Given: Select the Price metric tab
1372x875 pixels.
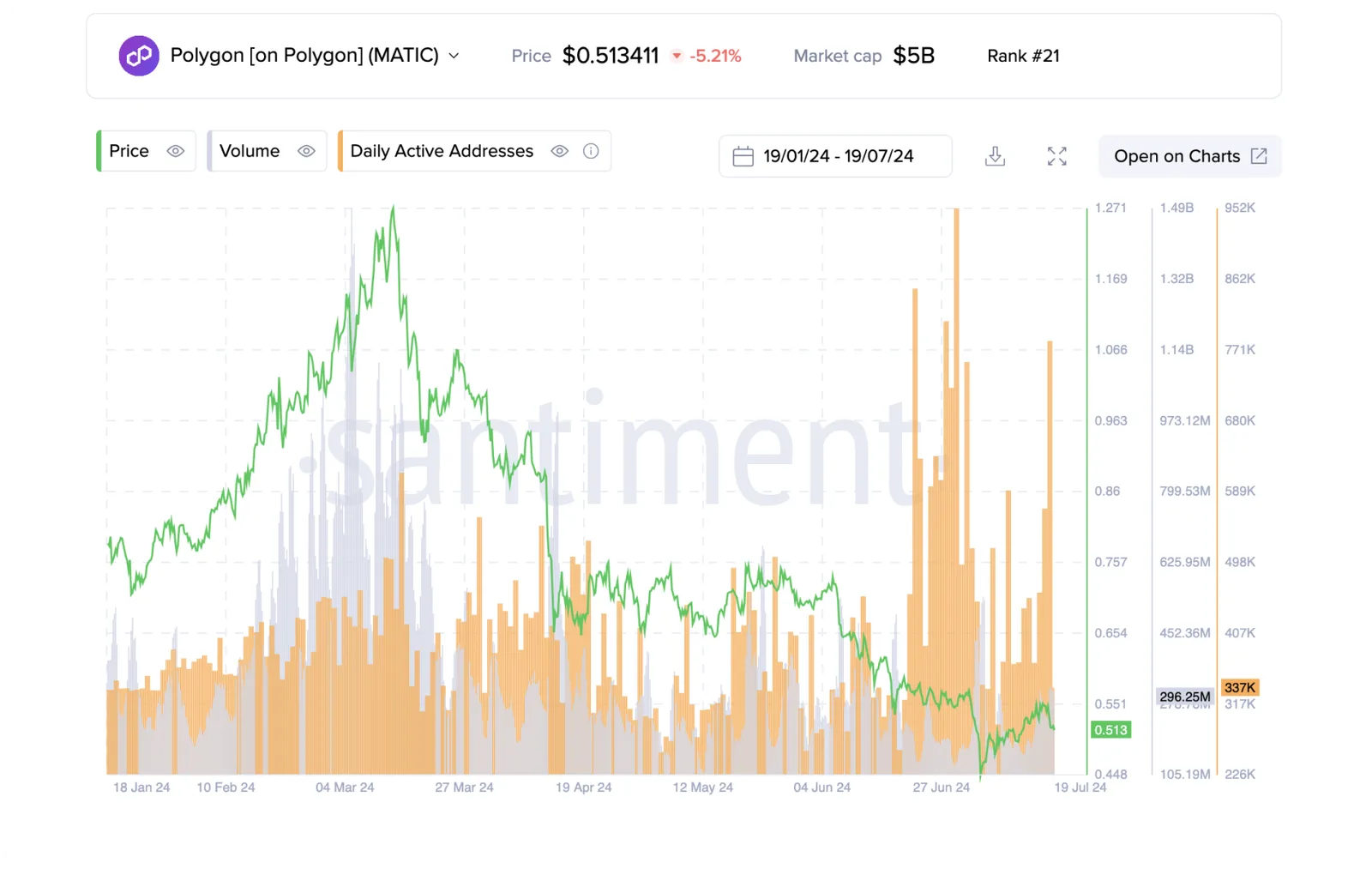Looking at the screenshot, I should (x=147, y=151).
